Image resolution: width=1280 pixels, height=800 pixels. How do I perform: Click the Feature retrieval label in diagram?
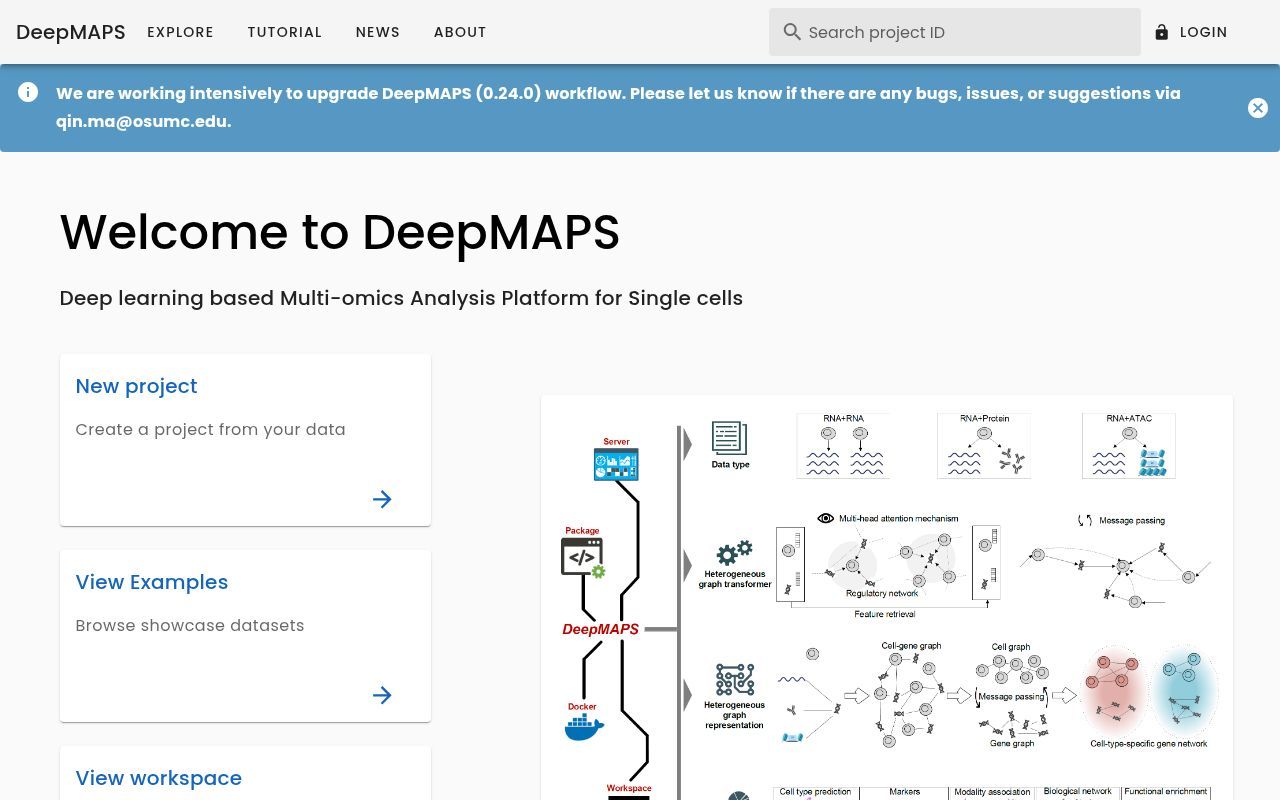click(885, 614)
